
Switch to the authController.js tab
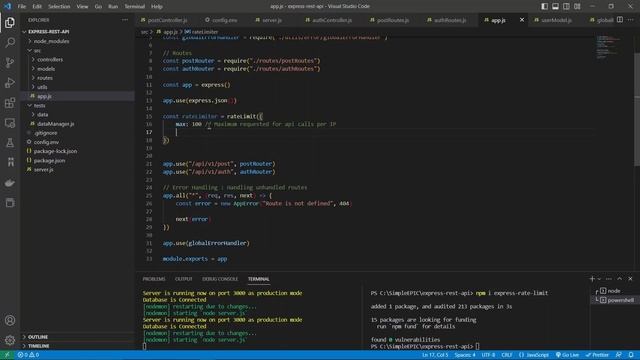pos(329,20)
